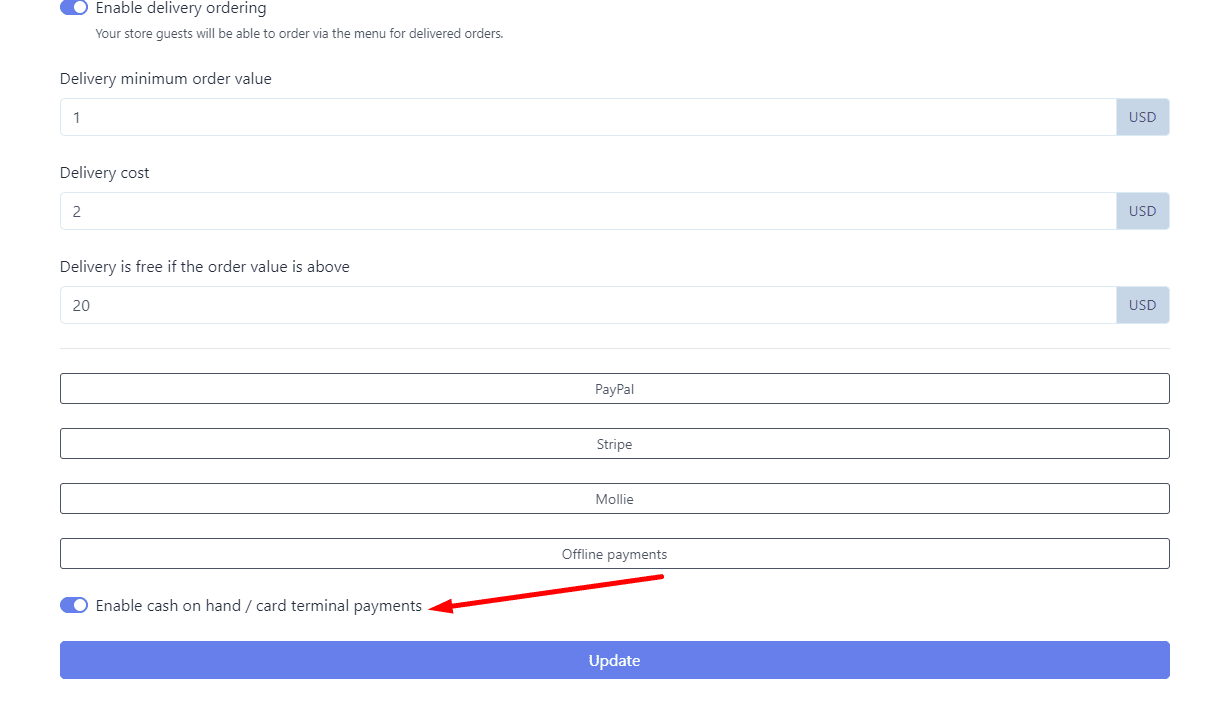Click "Enable cash on hand / card terminal payments" label

[x=259, y=606]
